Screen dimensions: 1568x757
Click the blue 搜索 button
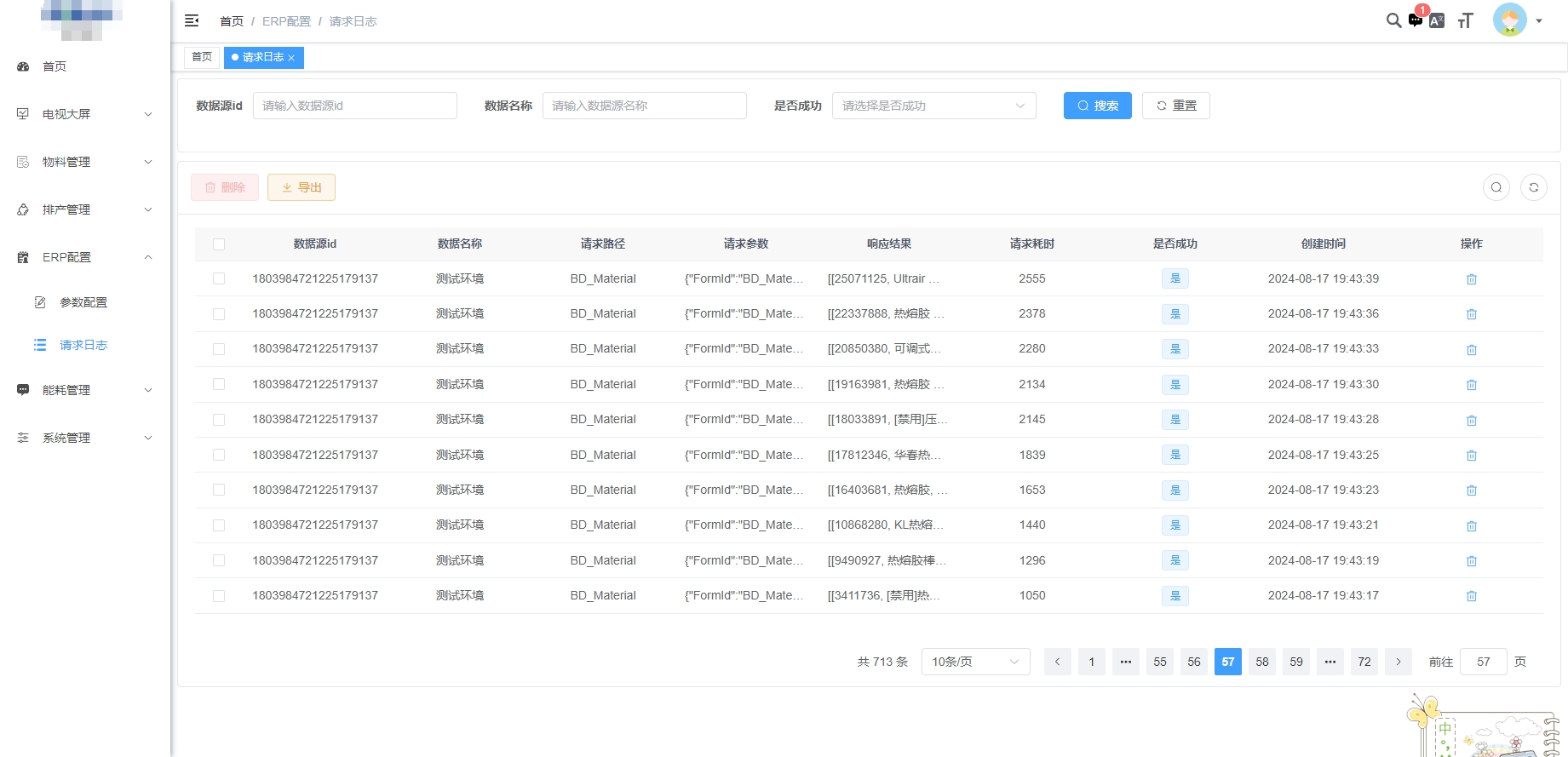pos(1097,106)
